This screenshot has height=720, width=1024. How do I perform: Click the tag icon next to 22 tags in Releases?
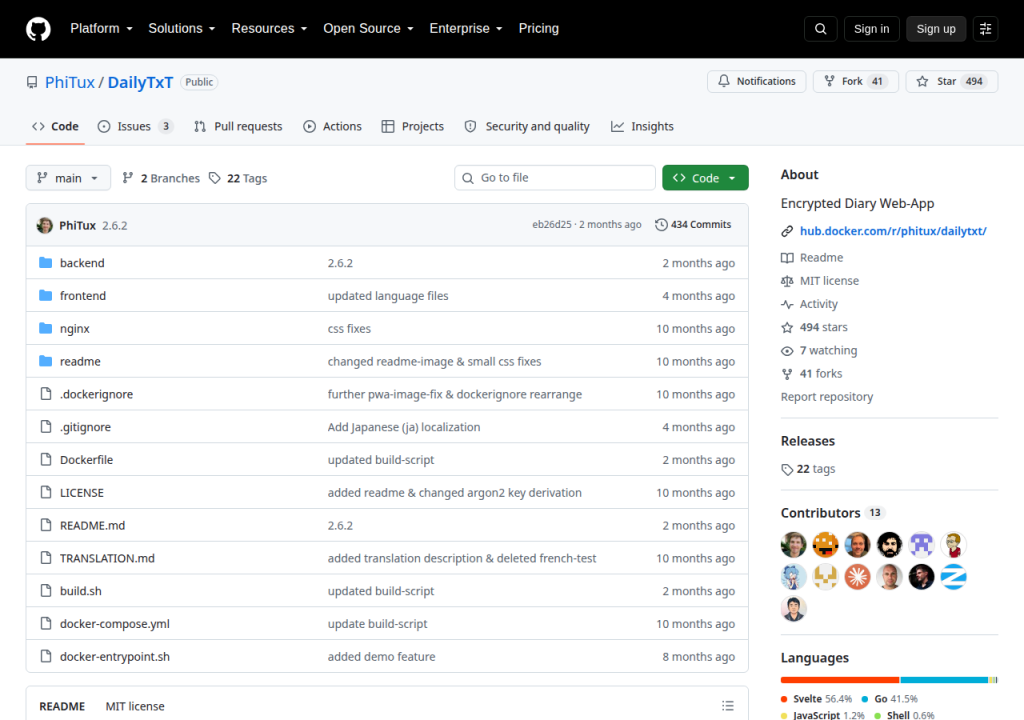point(787,469)
